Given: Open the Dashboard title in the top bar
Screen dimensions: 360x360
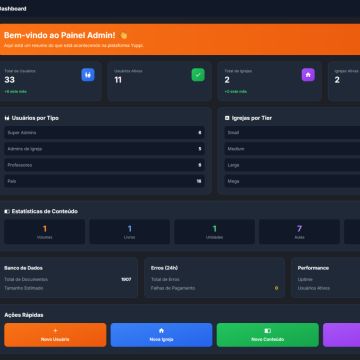Looking at the screenshot, I should click(x=13, y=9).
